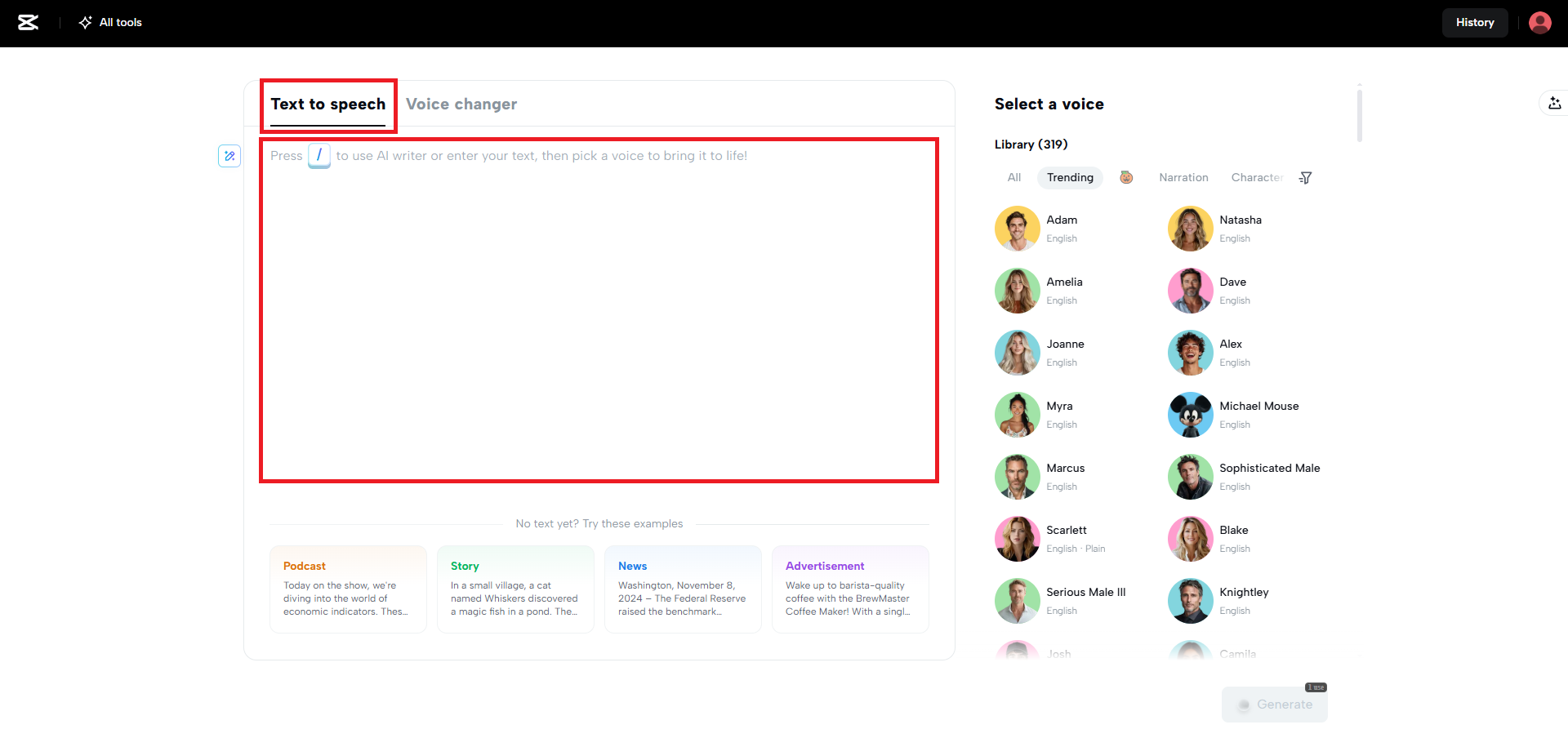
Task: Open the user profile avatar menu
Action: click(x=1539, y=23)
